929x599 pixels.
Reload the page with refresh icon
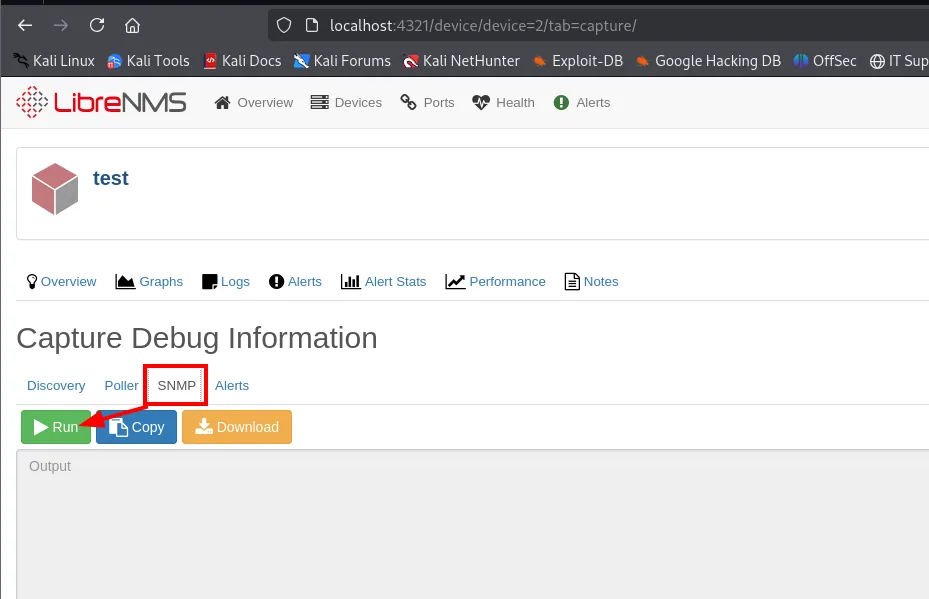pos(97,25)
